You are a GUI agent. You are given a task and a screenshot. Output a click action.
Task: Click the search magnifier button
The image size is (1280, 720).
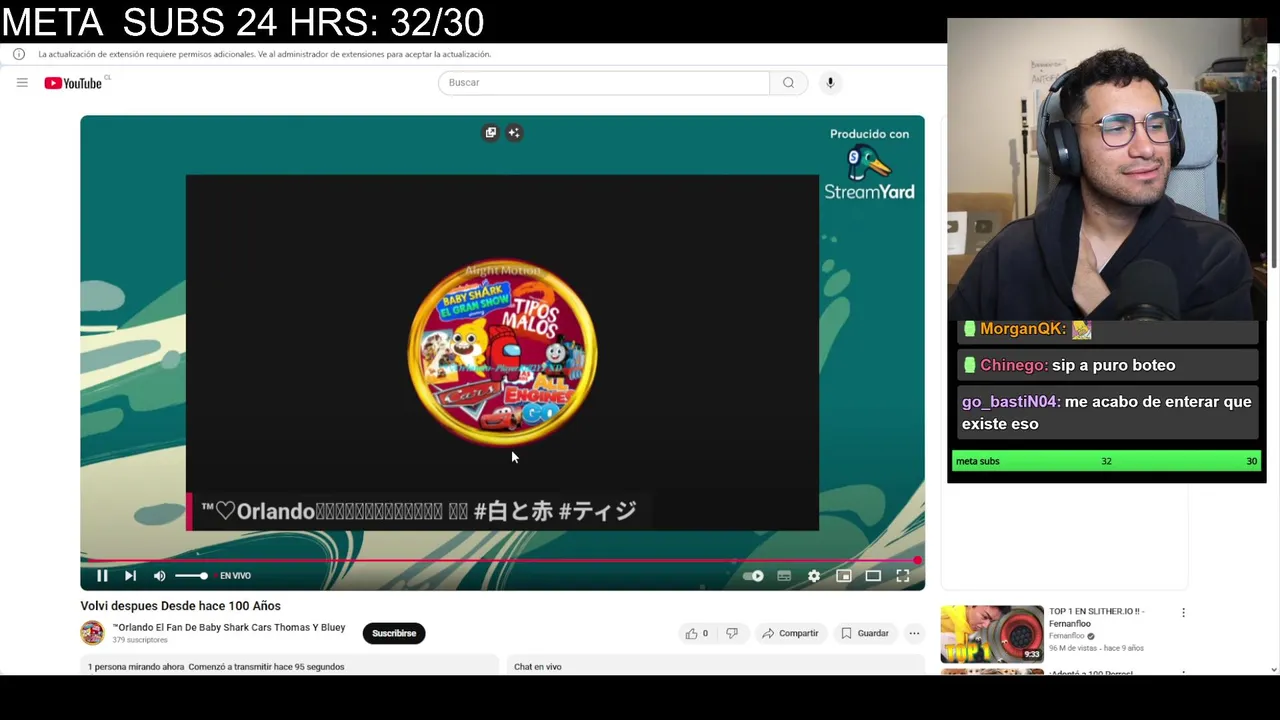(x=788, y=83)
